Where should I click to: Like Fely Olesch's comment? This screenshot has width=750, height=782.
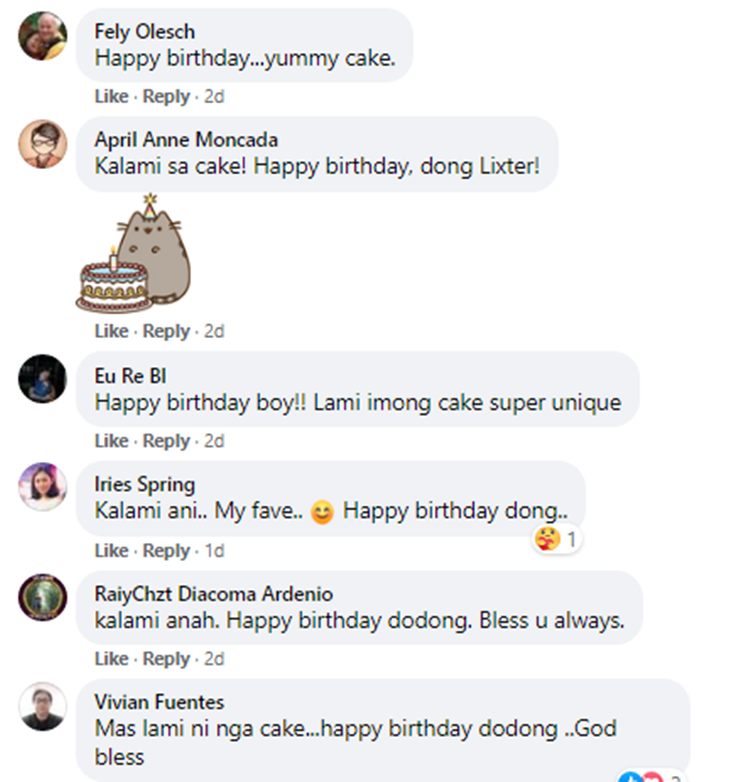point(111,97)
